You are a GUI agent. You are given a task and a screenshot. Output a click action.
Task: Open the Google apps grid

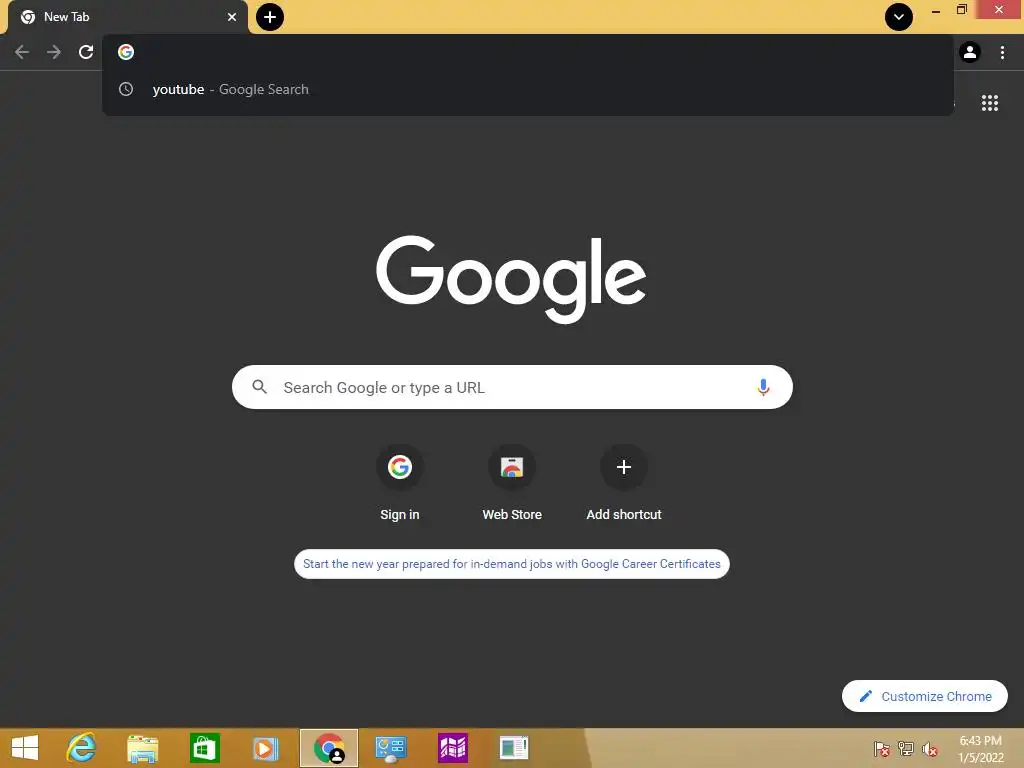[x=990, y=103]
